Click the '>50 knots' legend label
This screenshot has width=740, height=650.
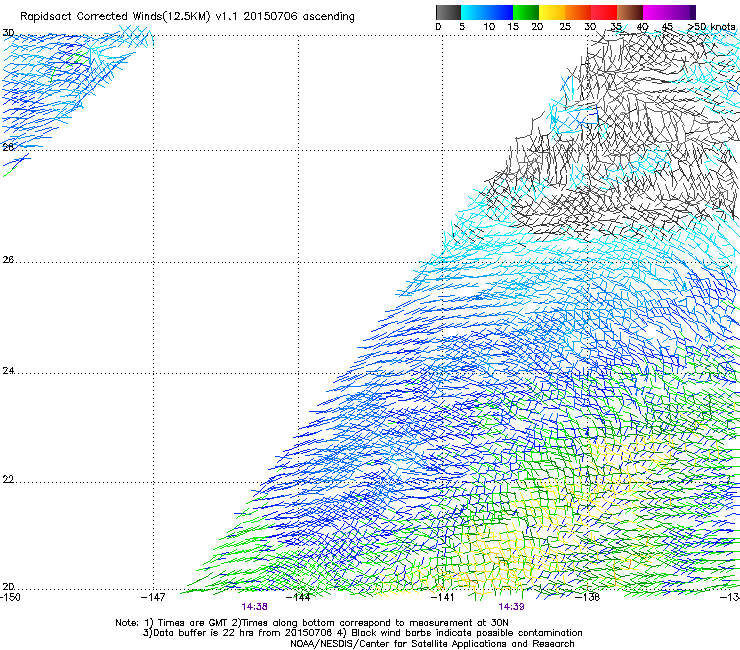tap(711, 27)
